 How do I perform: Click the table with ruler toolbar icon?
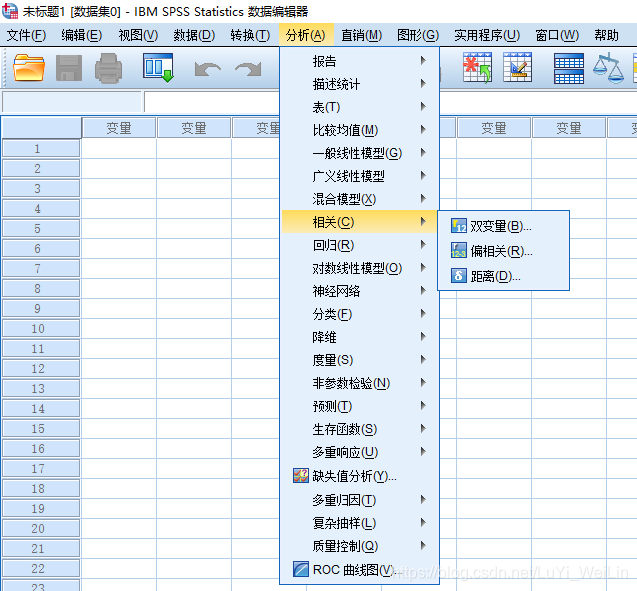pos(517,67)
